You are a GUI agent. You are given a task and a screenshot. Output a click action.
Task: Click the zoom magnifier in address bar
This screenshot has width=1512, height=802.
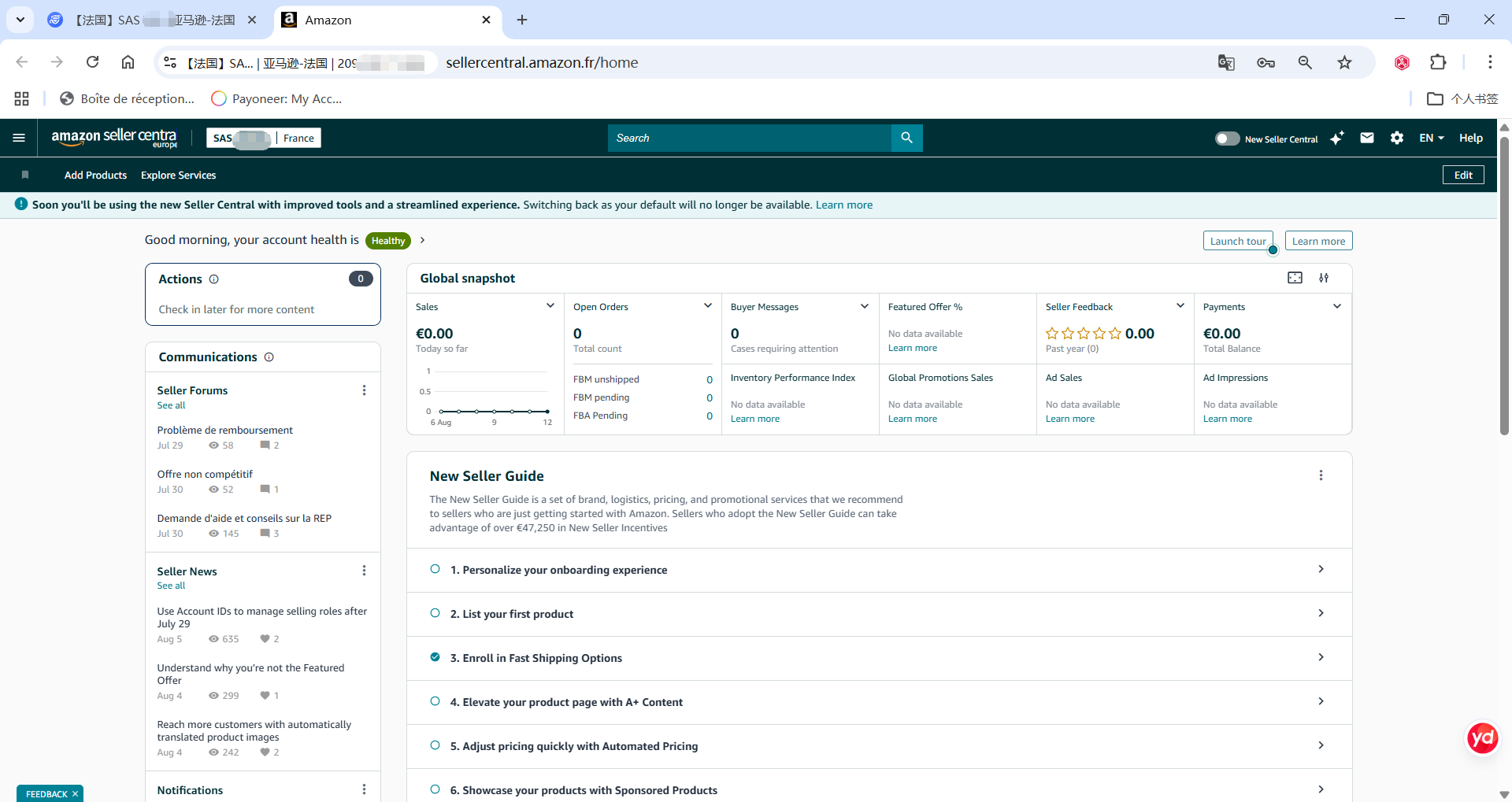pos(1305,62)
